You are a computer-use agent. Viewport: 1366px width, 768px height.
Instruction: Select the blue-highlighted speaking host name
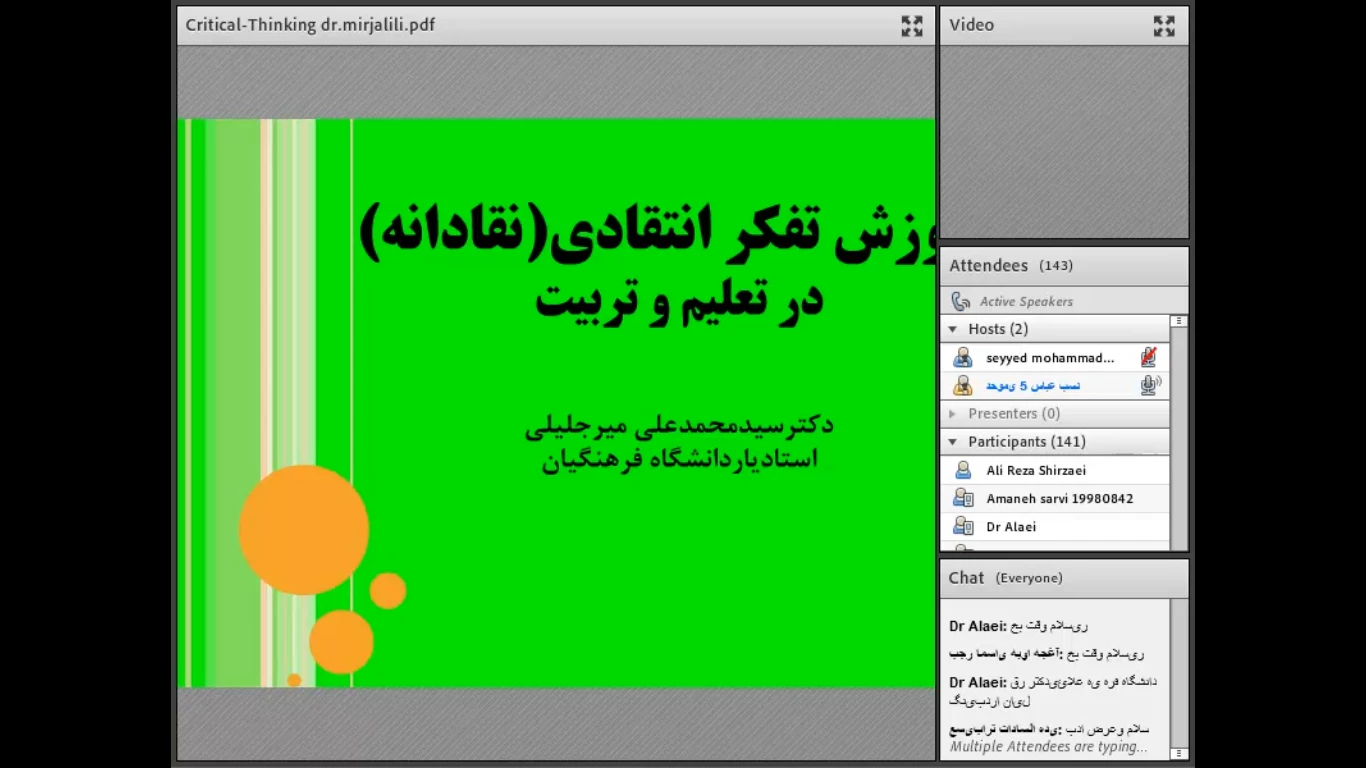pyautogui.click(x=1032, y=385)
